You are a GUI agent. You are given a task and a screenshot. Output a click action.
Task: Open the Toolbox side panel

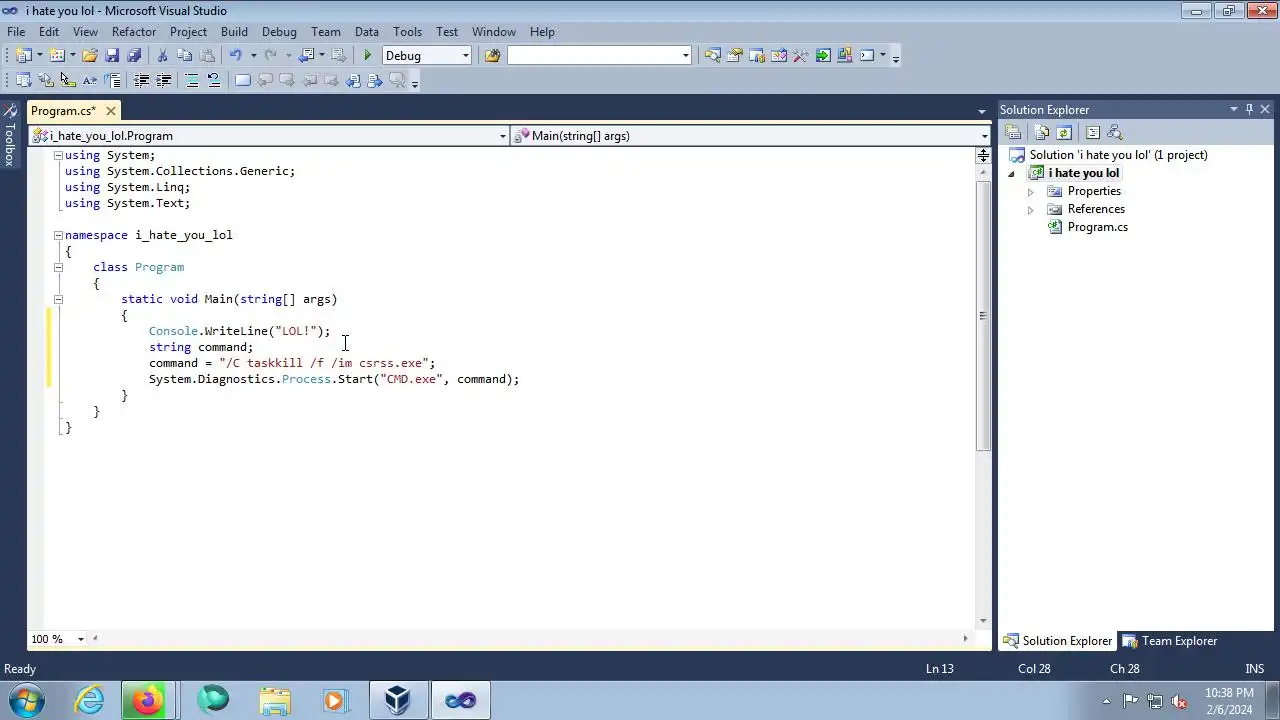click(x=9, y=135)
